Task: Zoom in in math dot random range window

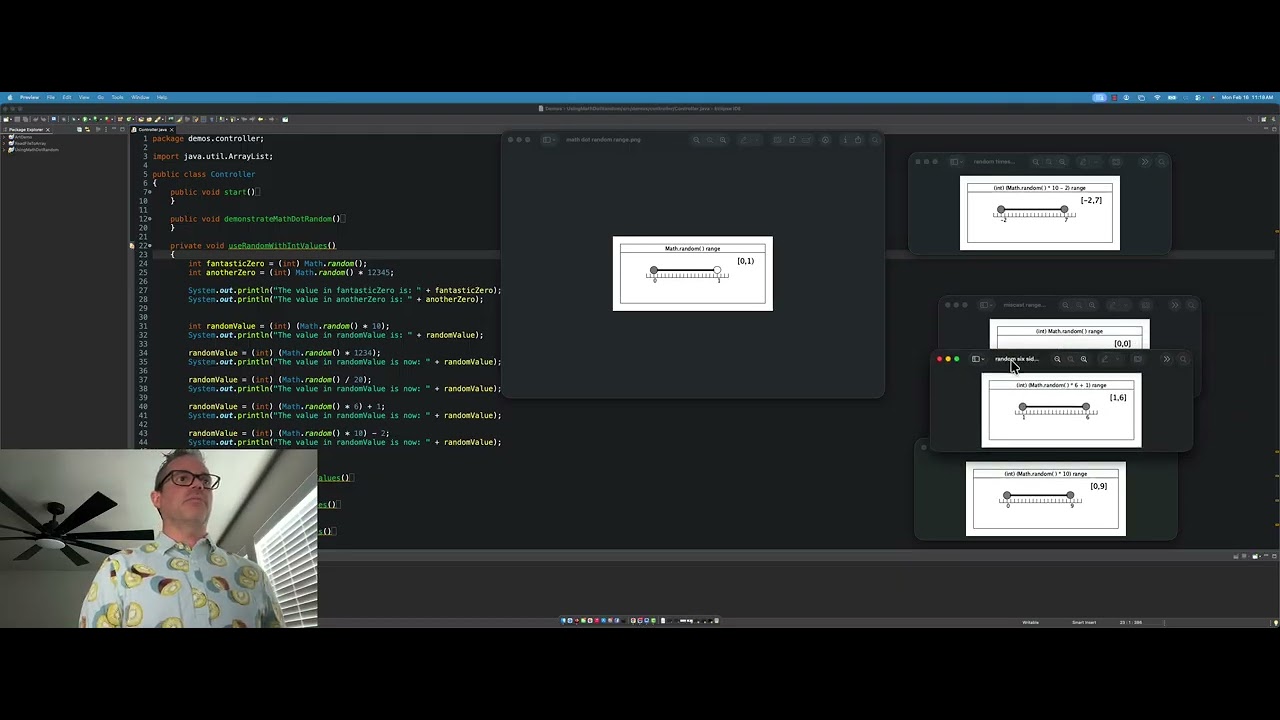Action: coord(723,140)
